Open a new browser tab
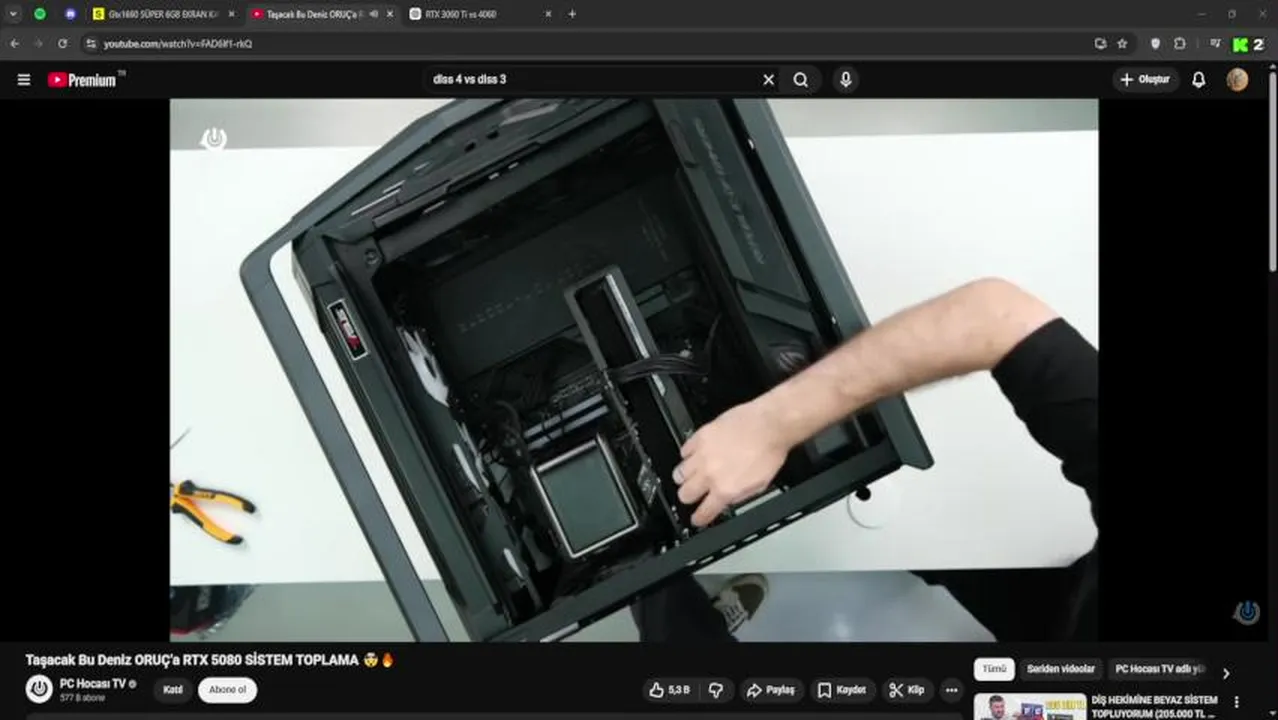The width and height of the screenshot is (1278, 720). pos(572,14)
